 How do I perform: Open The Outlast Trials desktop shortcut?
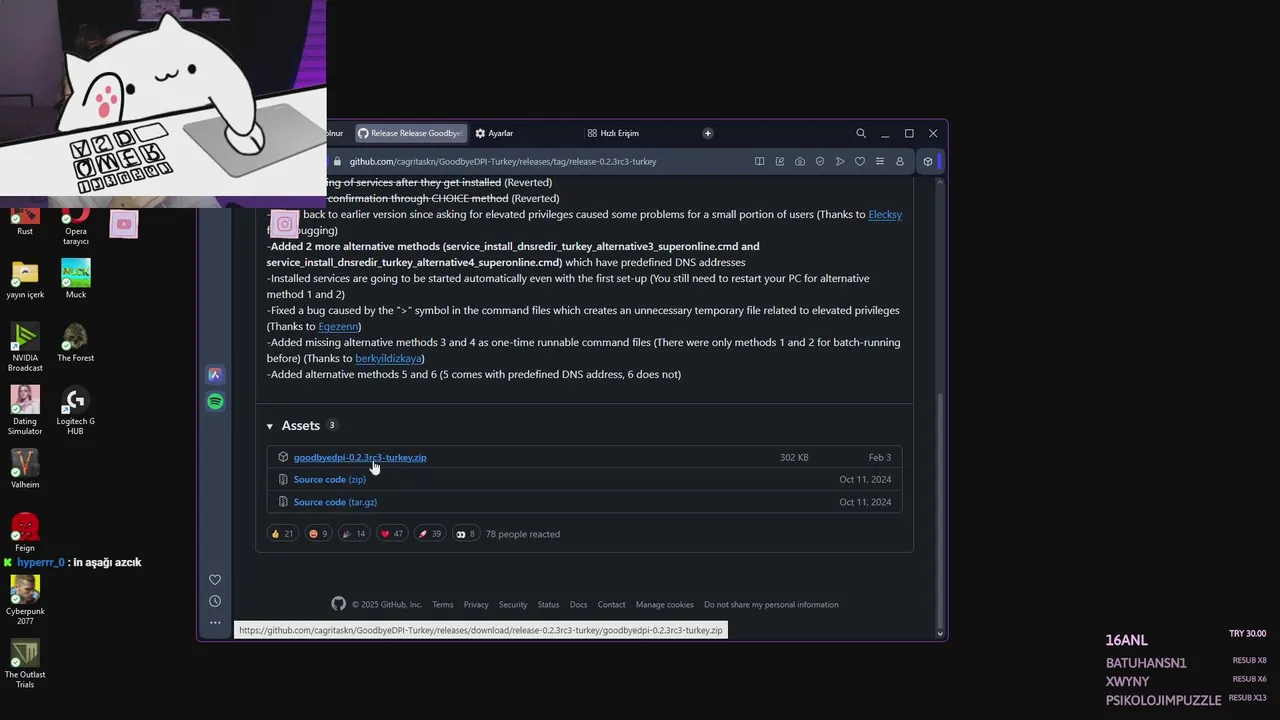25,664
